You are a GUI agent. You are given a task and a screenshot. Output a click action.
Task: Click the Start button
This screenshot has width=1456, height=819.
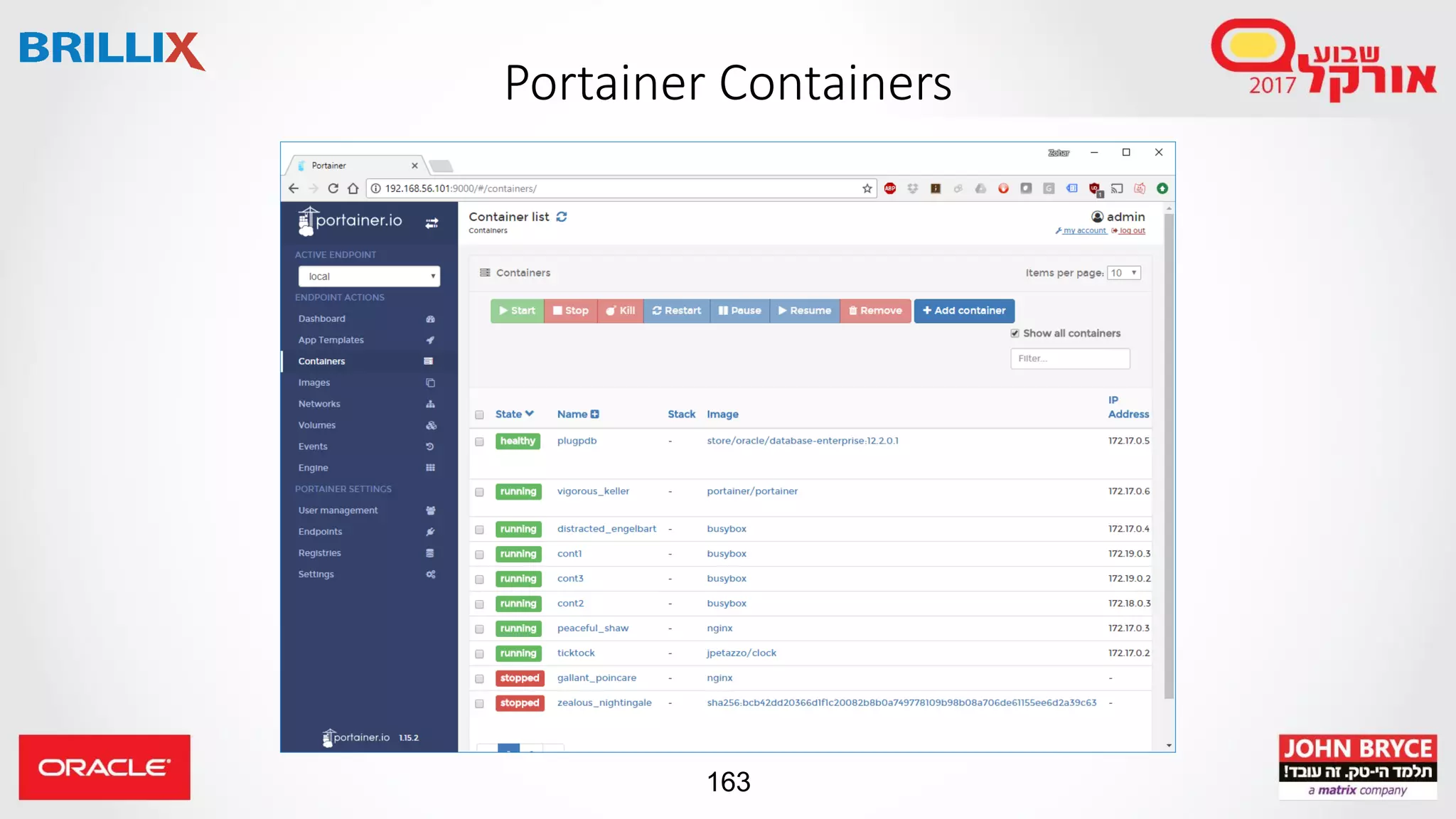tap(517, 311)
